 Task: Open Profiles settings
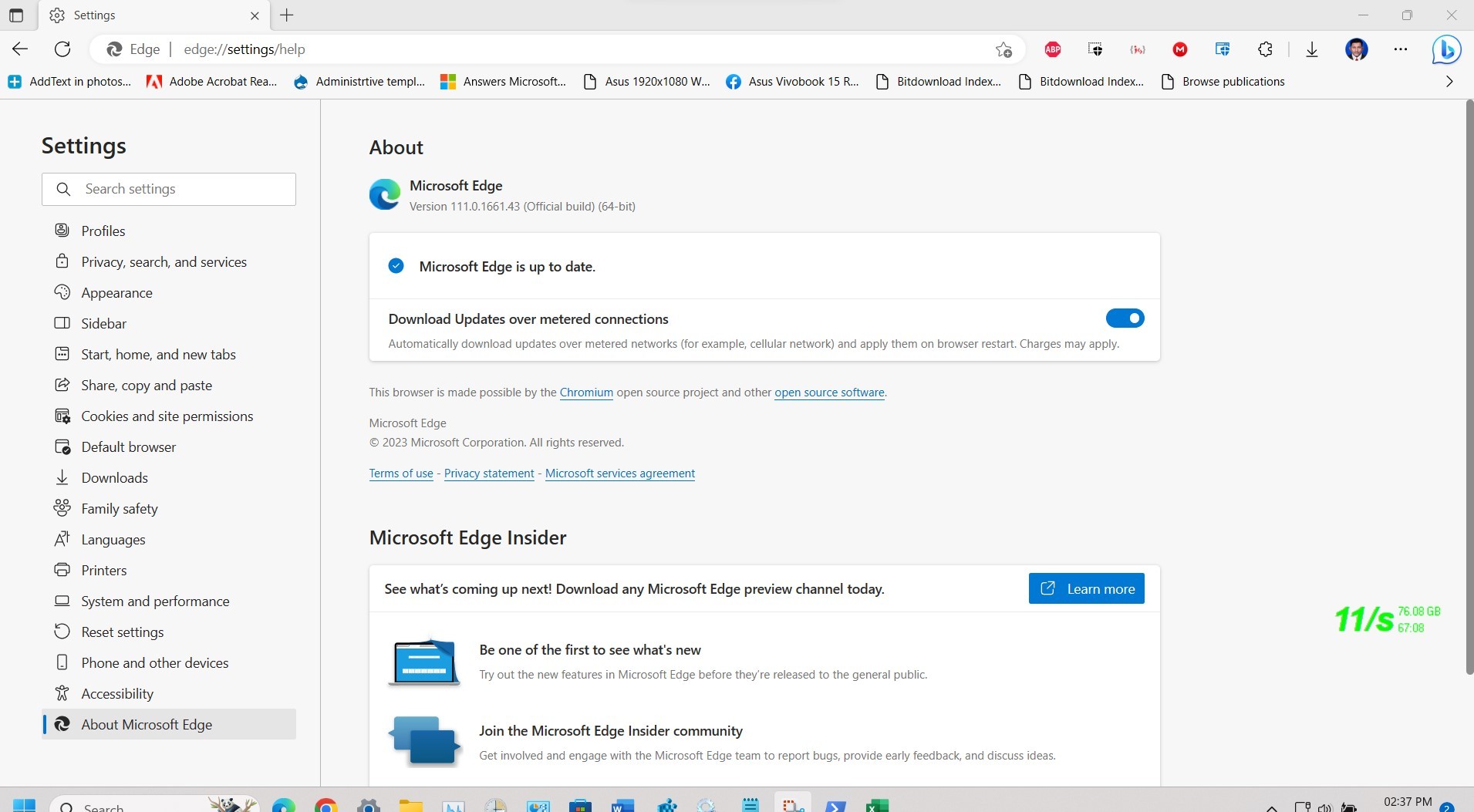(169, 231)
